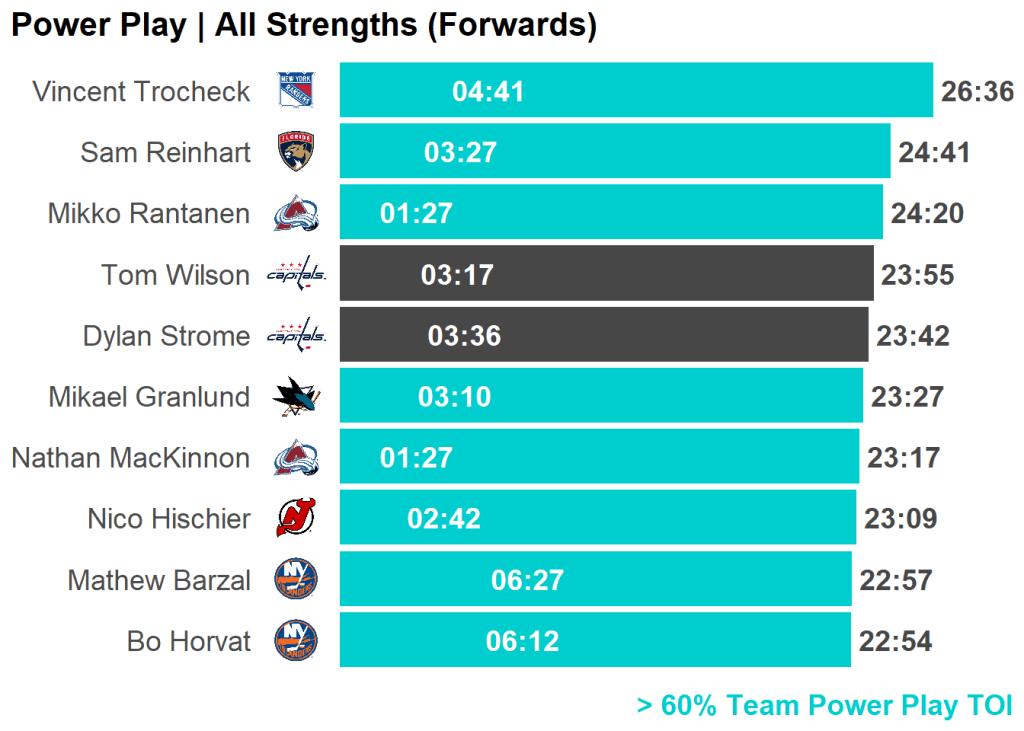Select Dylan Strome's 03:36 bar label
1024x731 pixels.
coord(464,336)
